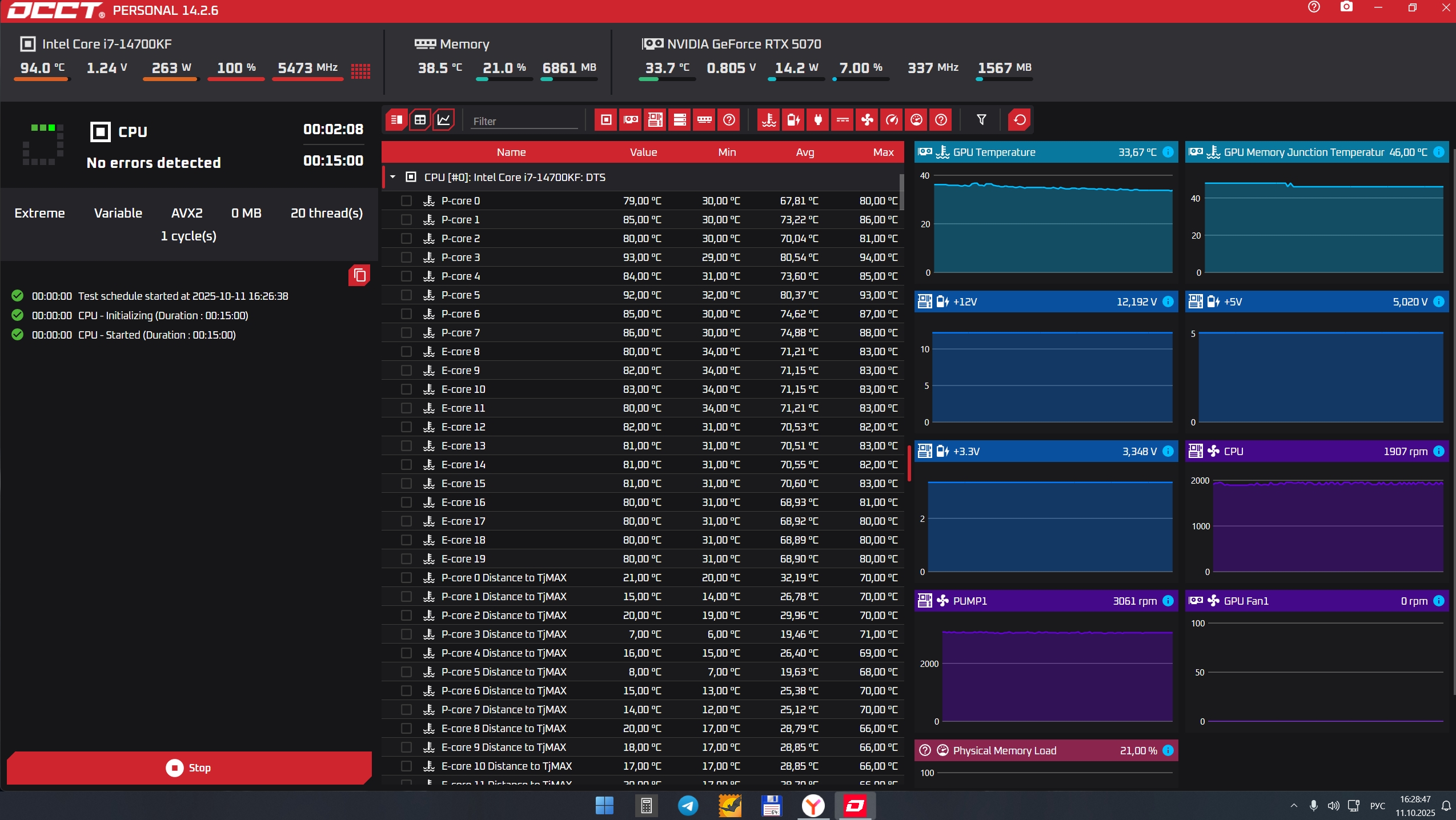The width and height of the screenshot is (1456, 820).
Task: Toggle the GPU sensor filter icon
Action: (631, 120)
